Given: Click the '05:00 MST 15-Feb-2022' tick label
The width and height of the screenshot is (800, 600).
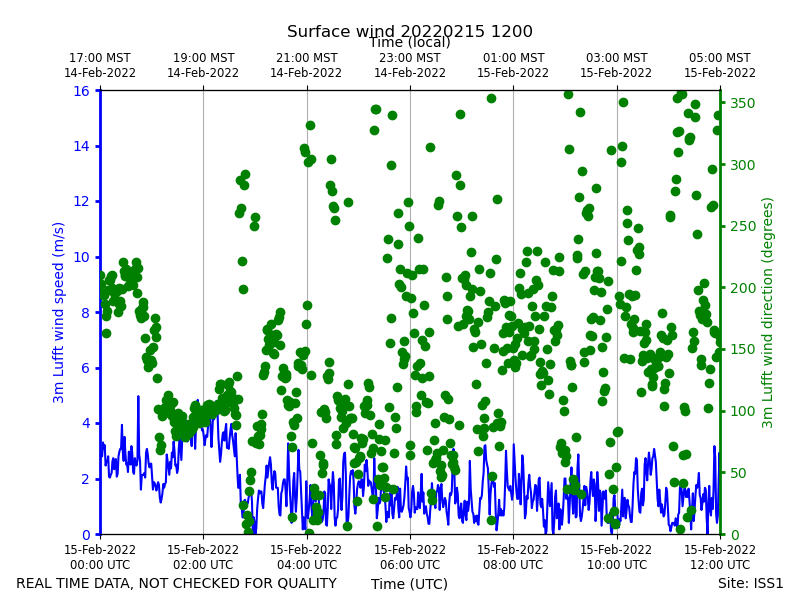Looking at the screenshot, I should [x=719, y=65].
